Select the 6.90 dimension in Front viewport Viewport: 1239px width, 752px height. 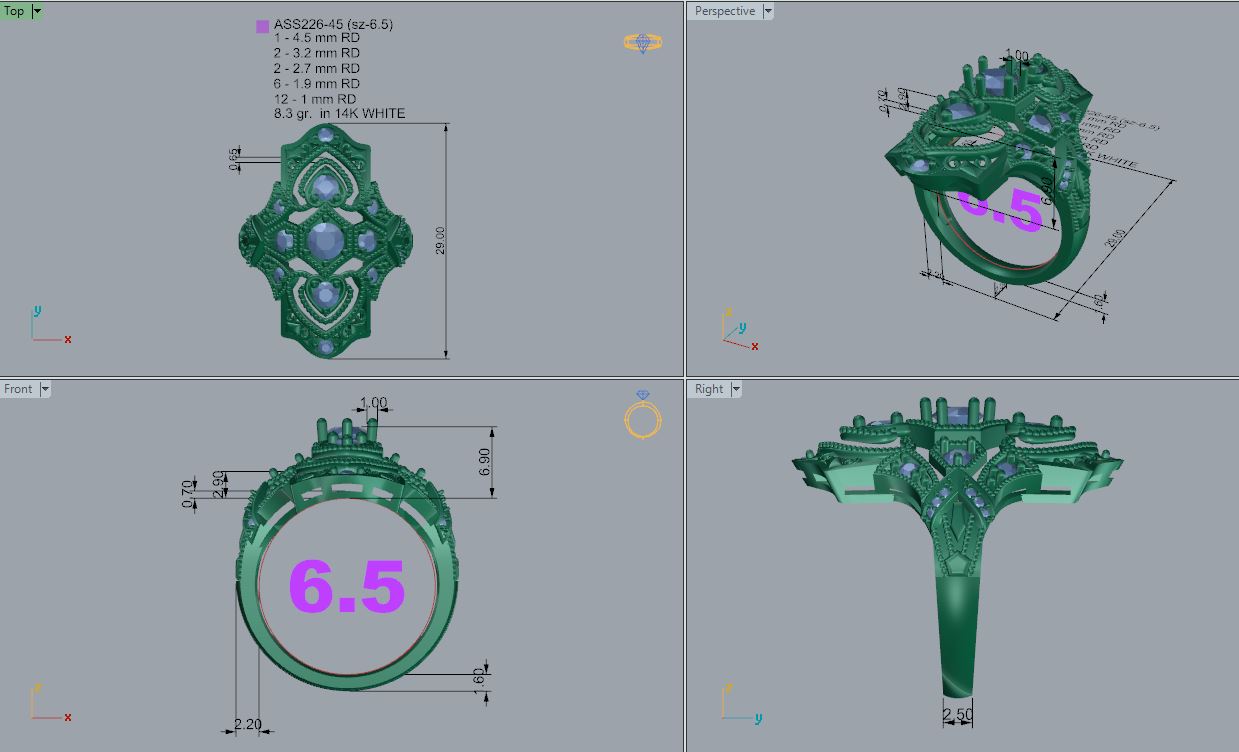pyautogui.click(x=485, y=461)
